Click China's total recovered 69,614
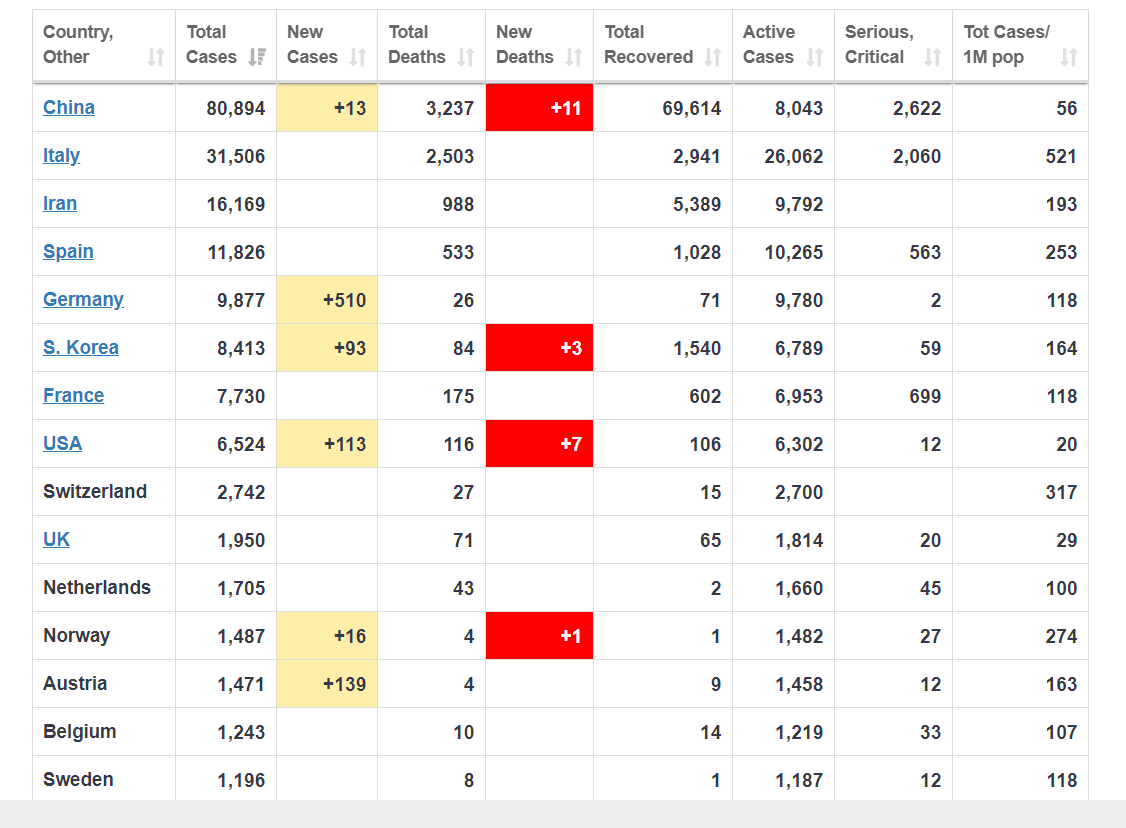1126x828 pixels. coord(692,108)
